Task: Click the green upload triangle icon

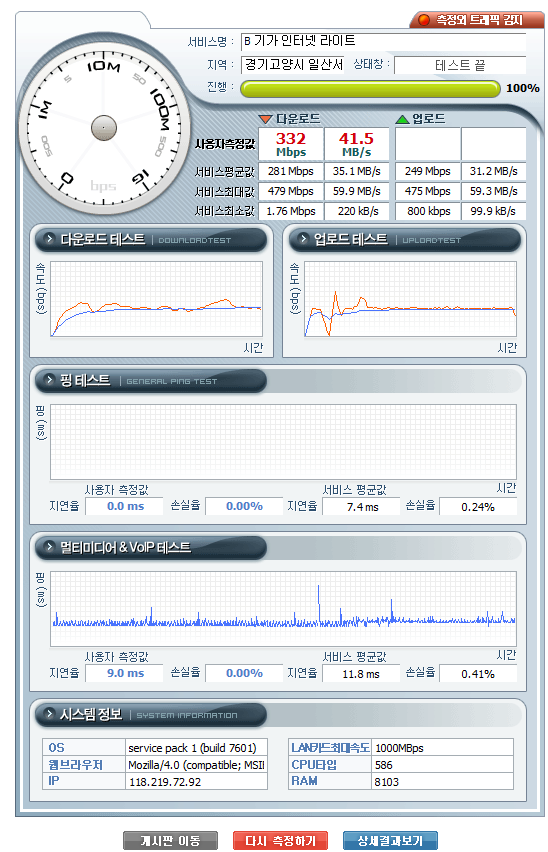Action: pos(402,118)
